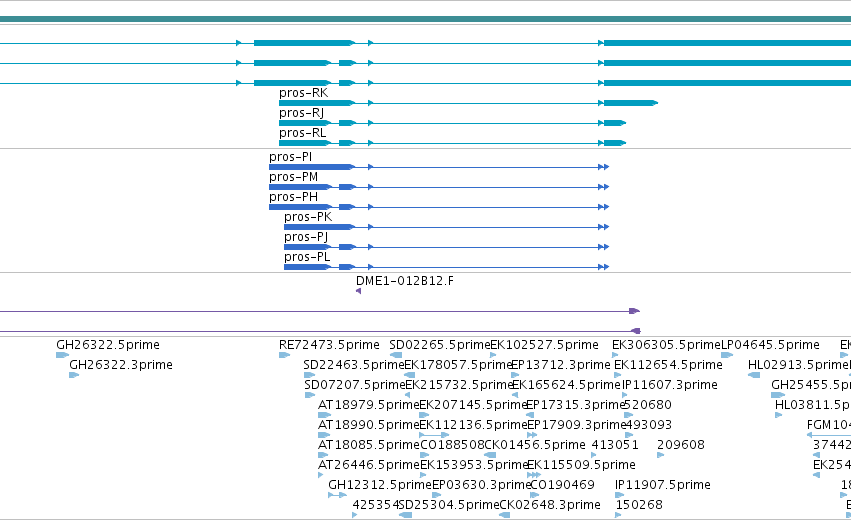The width and height of the screenshot is (851, 520).
Task: Choose the EK207145.5prime EST label
Action: [x=473, y=405]
